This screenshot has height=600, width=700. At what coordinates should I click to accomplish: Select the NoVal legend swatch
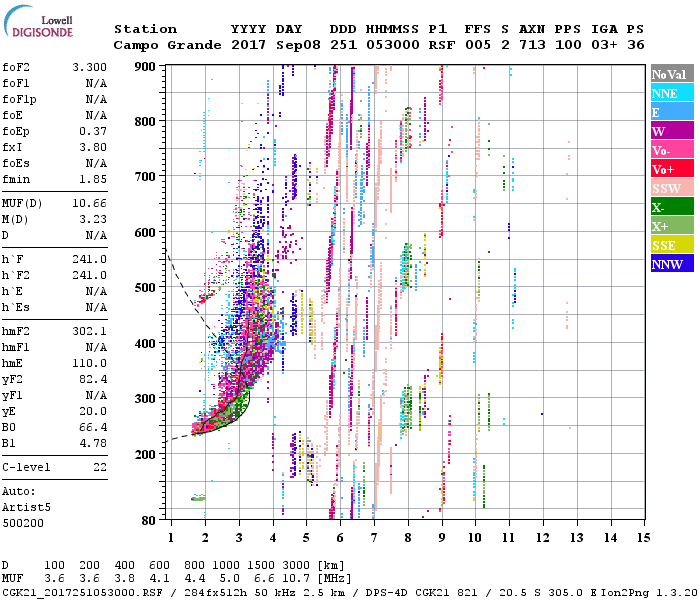pyautogui.click(x=672, y=74)
